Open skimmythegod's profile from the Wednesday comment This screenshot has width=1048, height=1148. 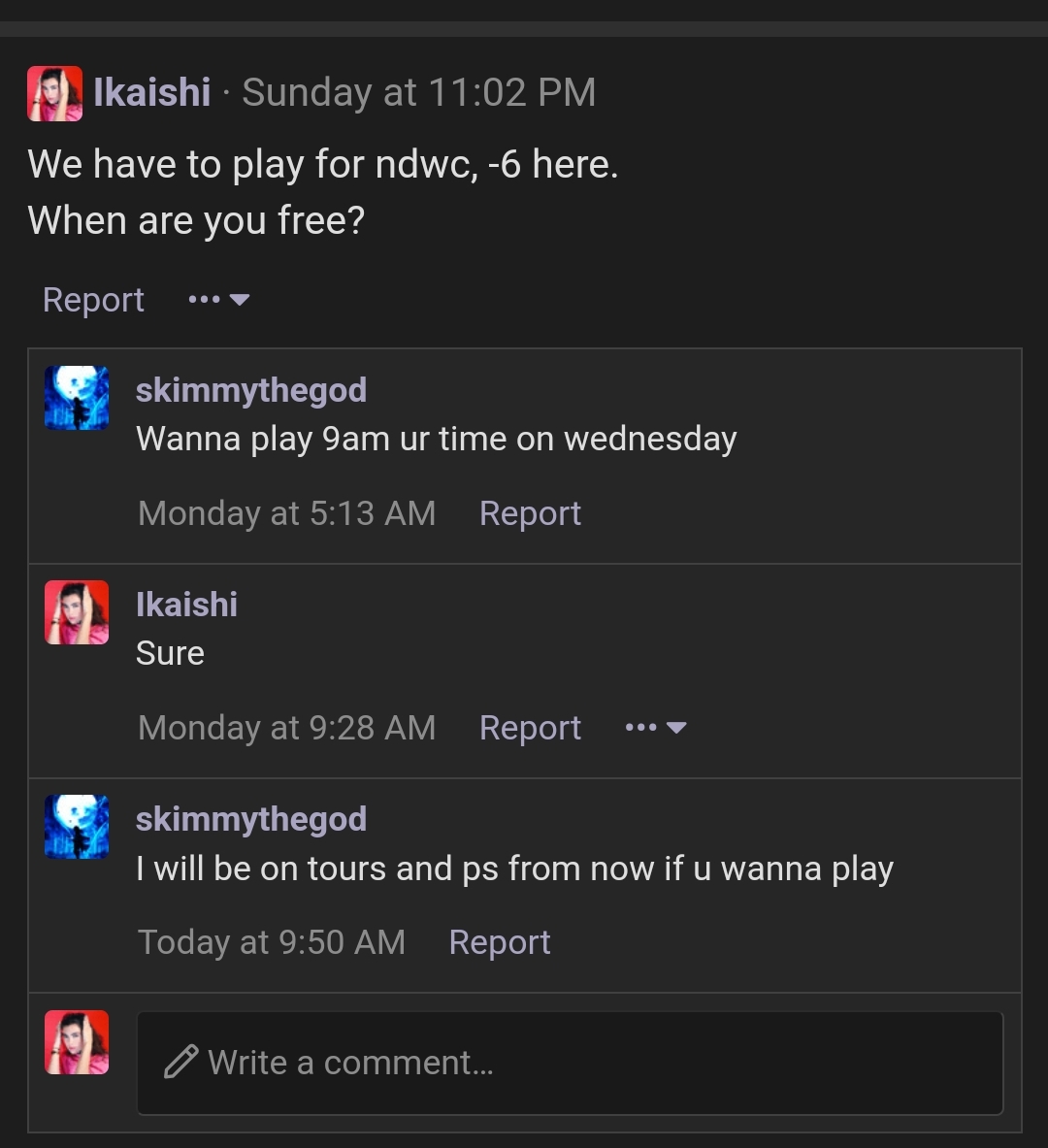tap(251, 389)
